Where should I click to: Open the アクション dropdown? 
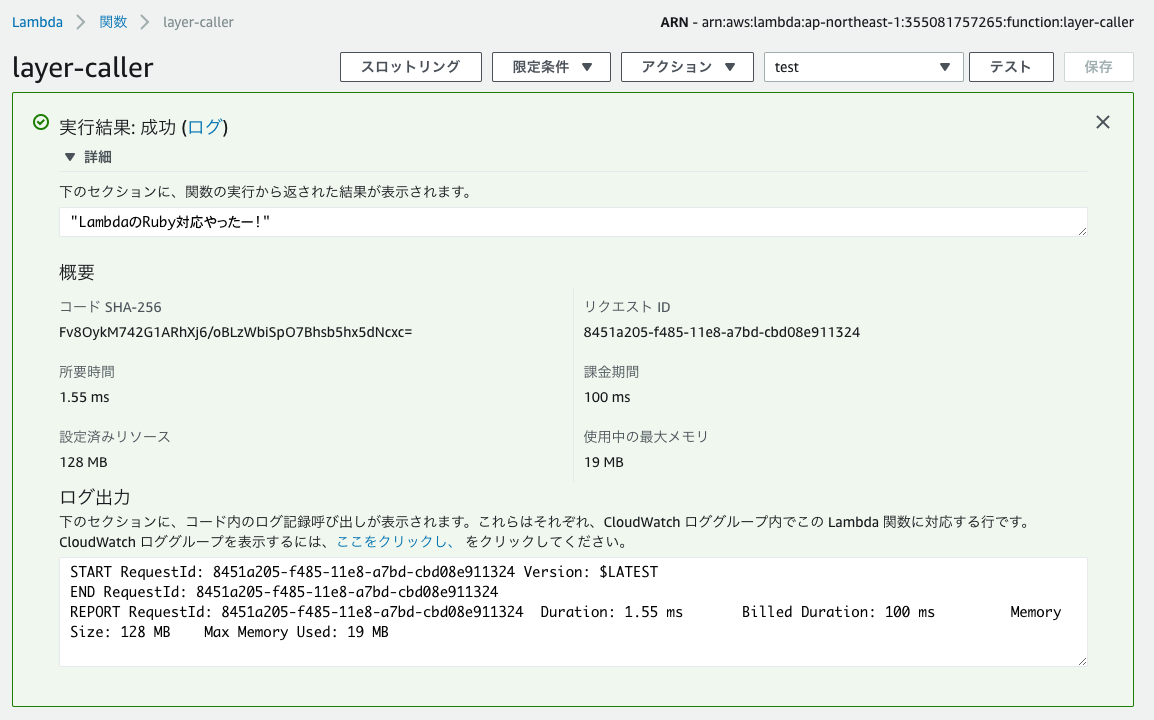click(687, 66)
